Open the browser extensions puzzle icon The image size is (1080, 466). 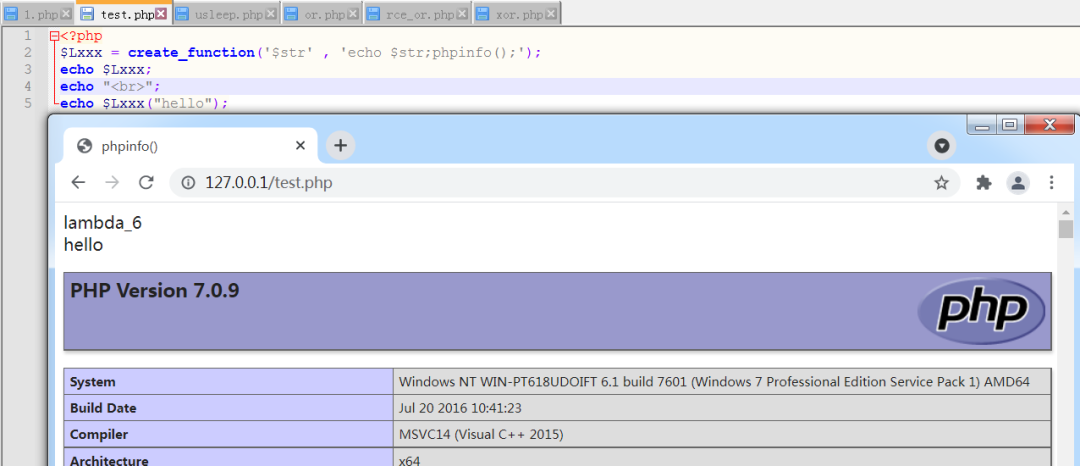[984, 182]
